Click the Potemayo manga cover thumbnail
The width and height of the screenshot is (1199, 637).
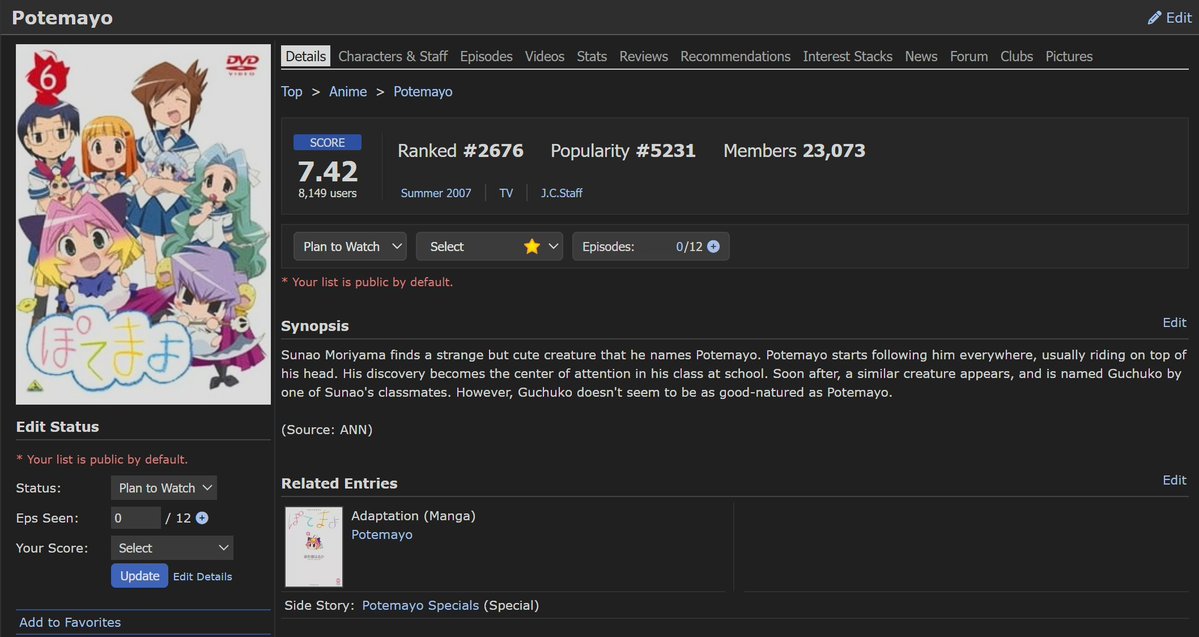pyautogui.click(x=314, y=547)
